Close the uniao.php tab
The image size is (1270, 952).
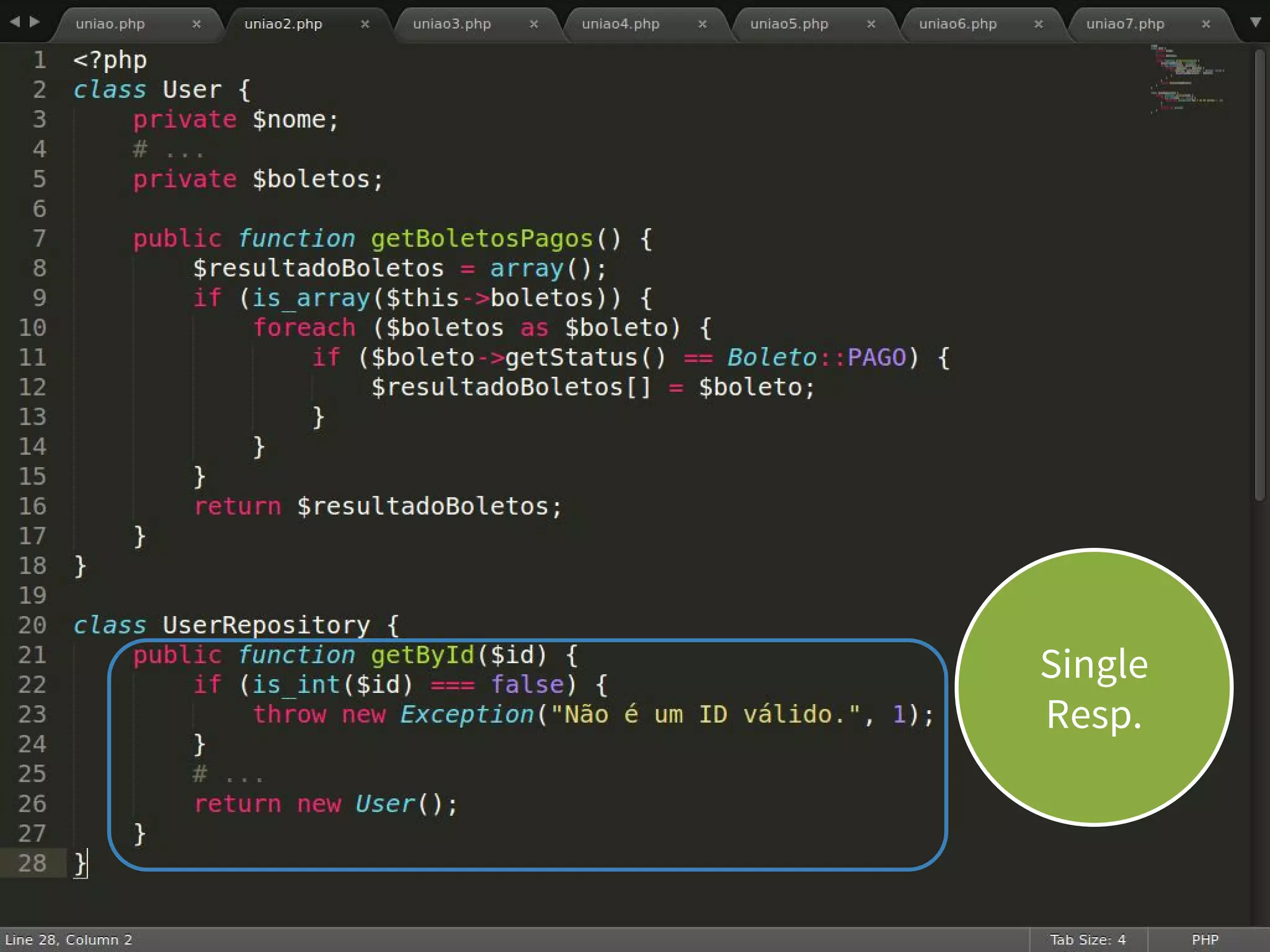tap(196, 24)
